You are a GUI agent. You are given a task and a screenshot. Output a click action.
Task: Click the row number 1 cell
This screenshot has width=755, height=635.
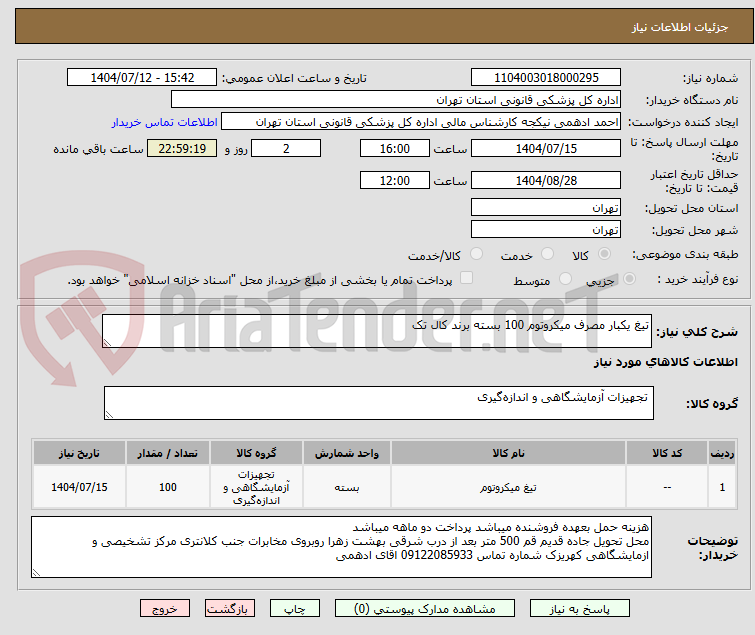(722, 487)
